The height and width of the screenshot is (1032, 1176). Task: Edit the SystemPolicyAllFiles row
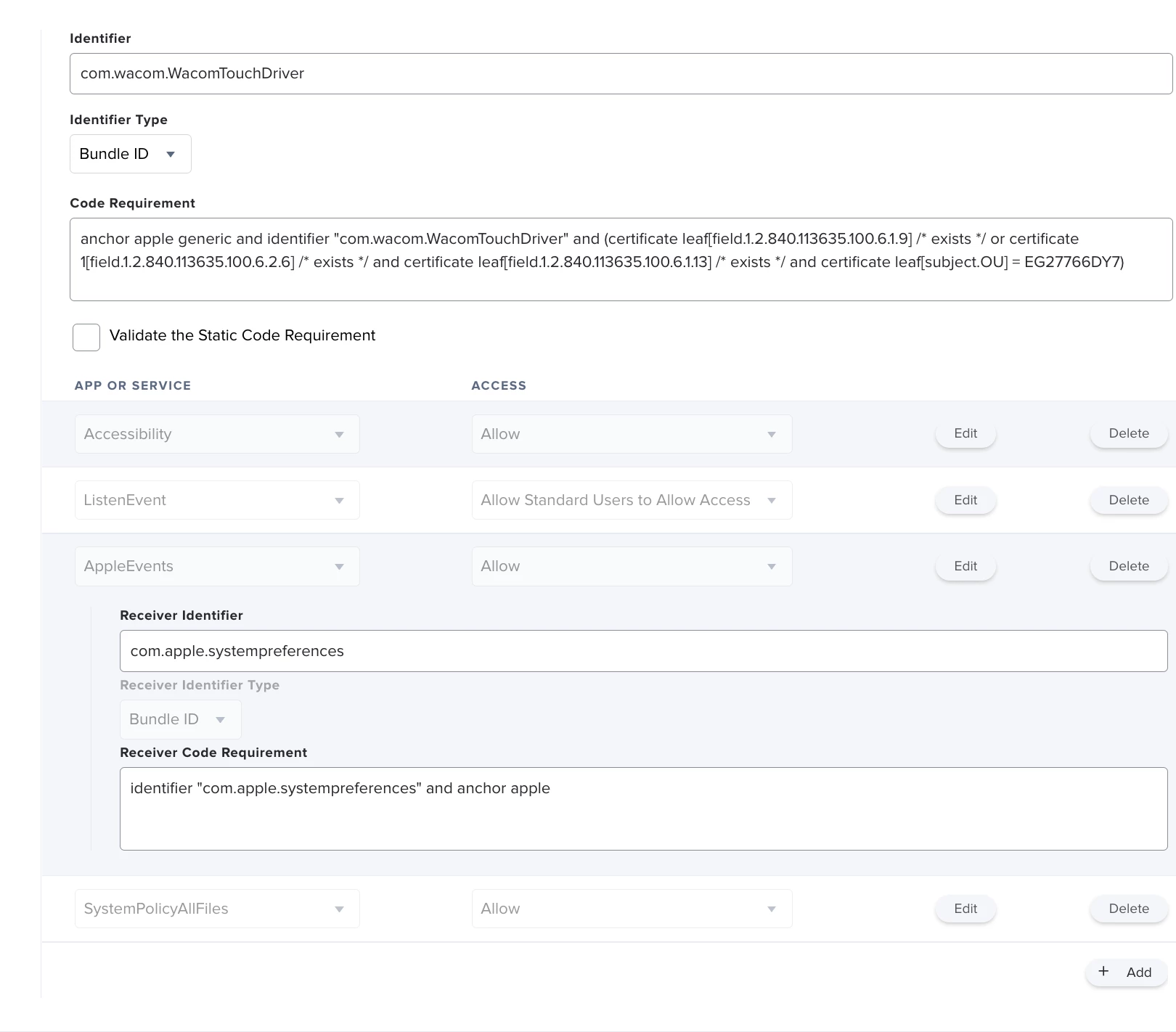pyautogui.click(x=965, y=909)
